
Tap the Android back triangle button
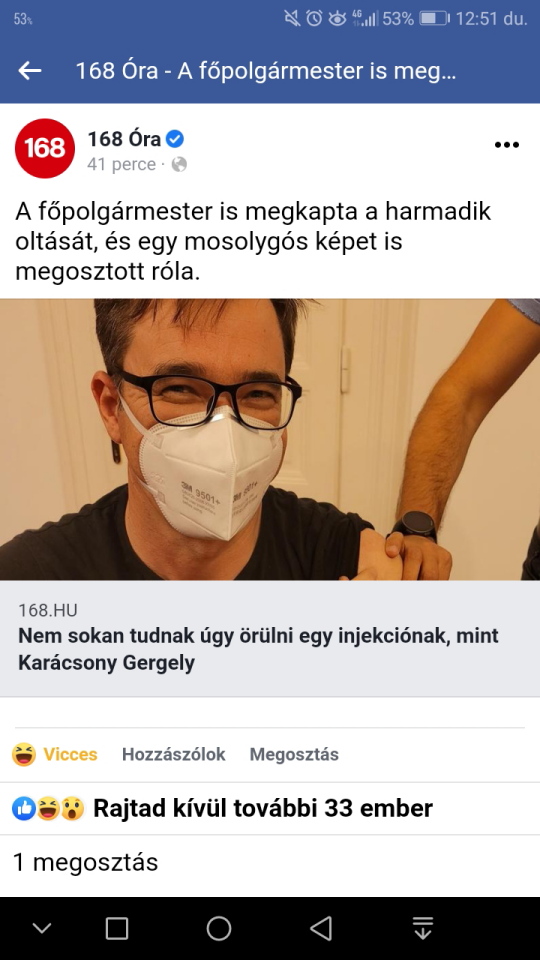321,928
